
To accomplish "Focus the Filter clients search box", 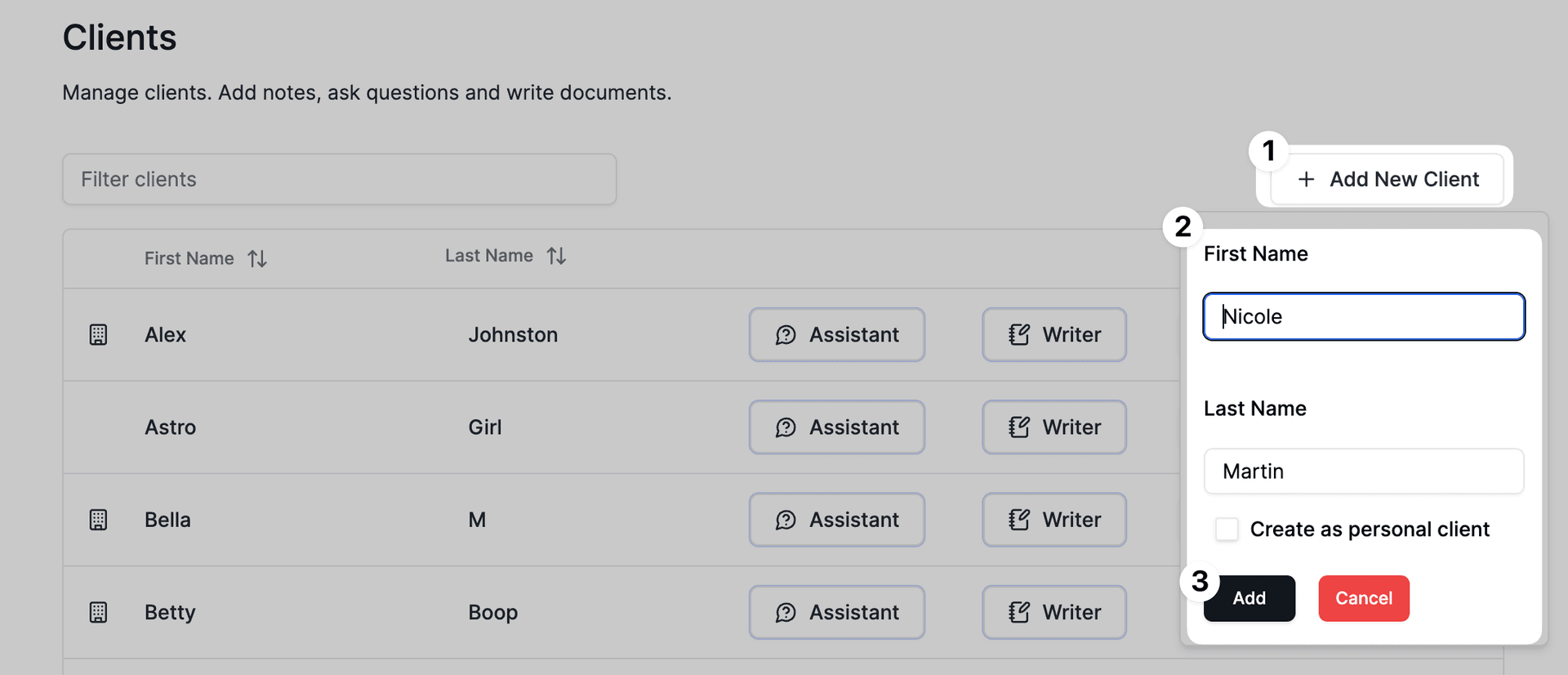I will click(x=339, y=179).
